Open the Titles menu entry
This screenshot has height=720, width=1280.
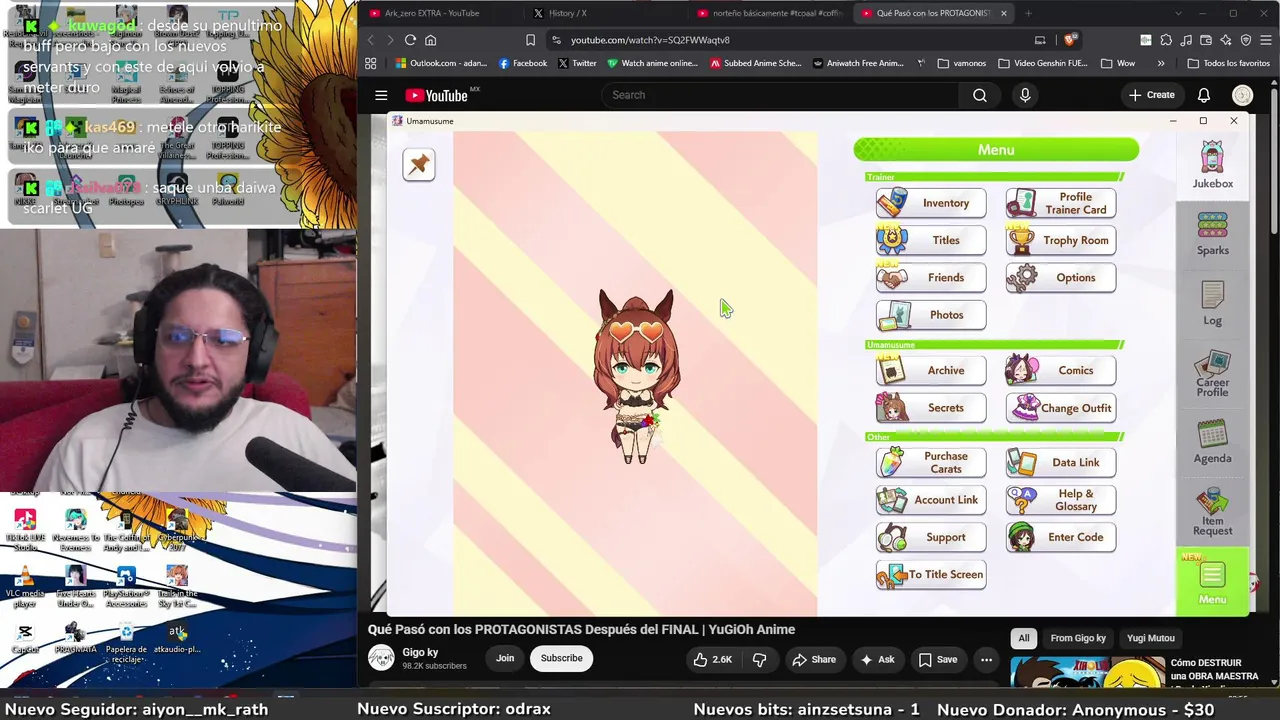coord(931,240)
